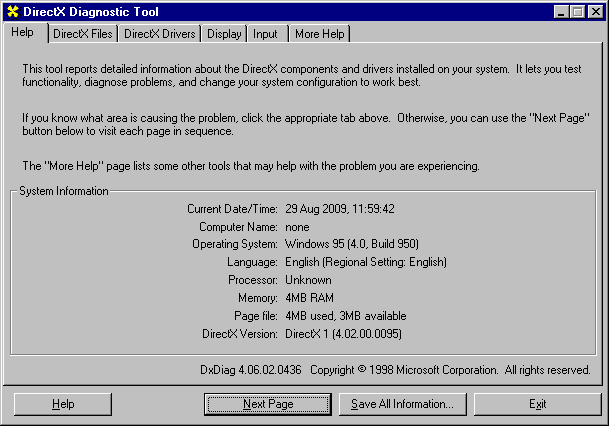Click the DirectX icon in the title bar
Screen dimensions: 609x426
point(12,12)
